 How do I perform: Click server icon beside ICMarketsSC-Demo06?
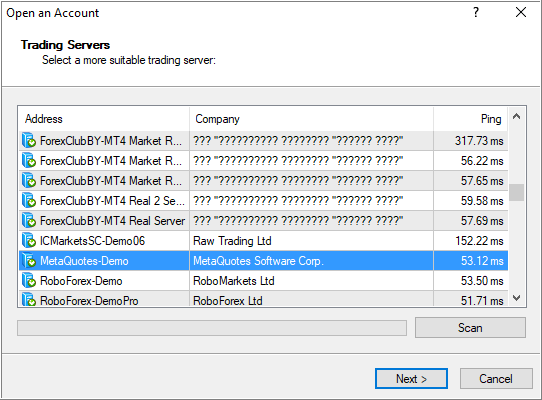[x=29, y=241]
